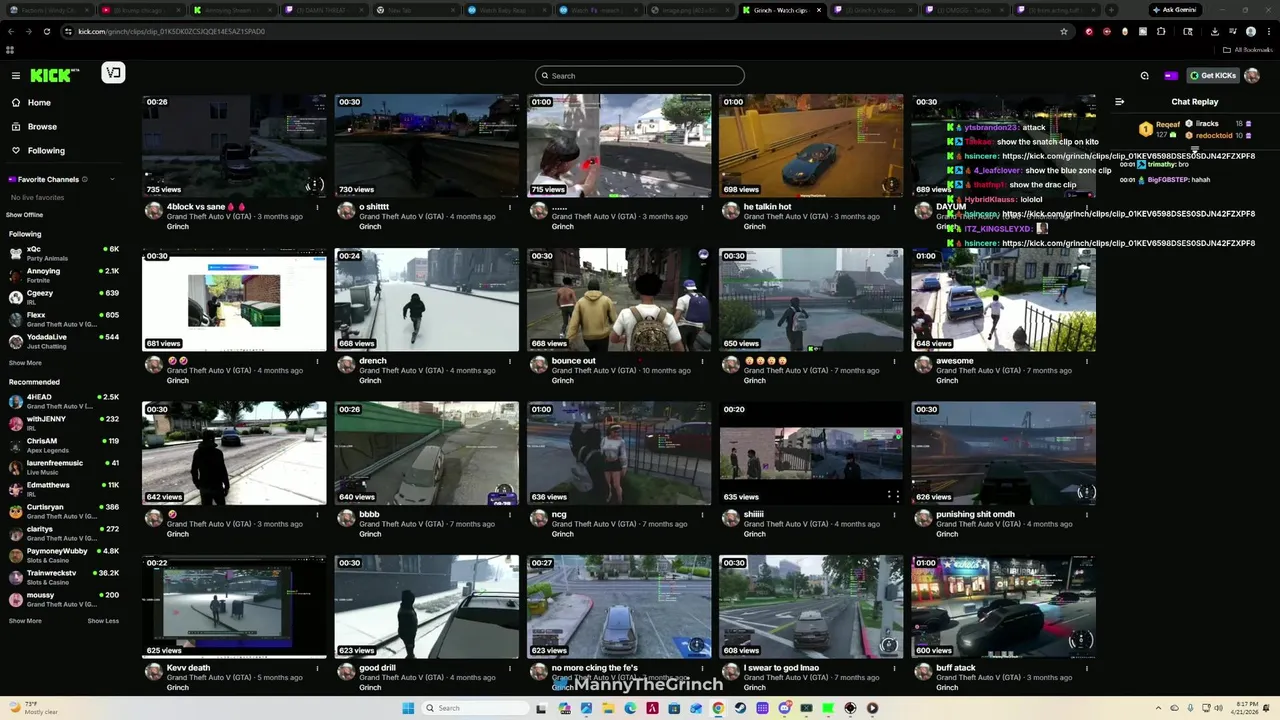Open Flexx channel in Following list
This screenshot has width=1280, height=720.
(64, 319)
